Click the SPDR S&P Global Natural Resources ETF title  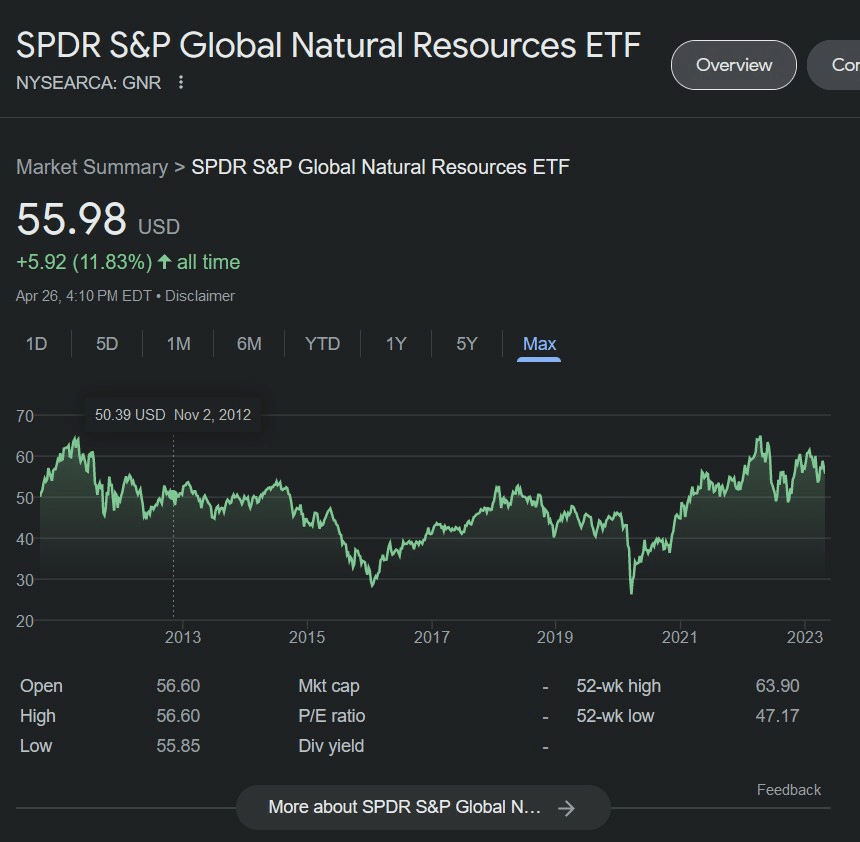(x=329, y=44)
